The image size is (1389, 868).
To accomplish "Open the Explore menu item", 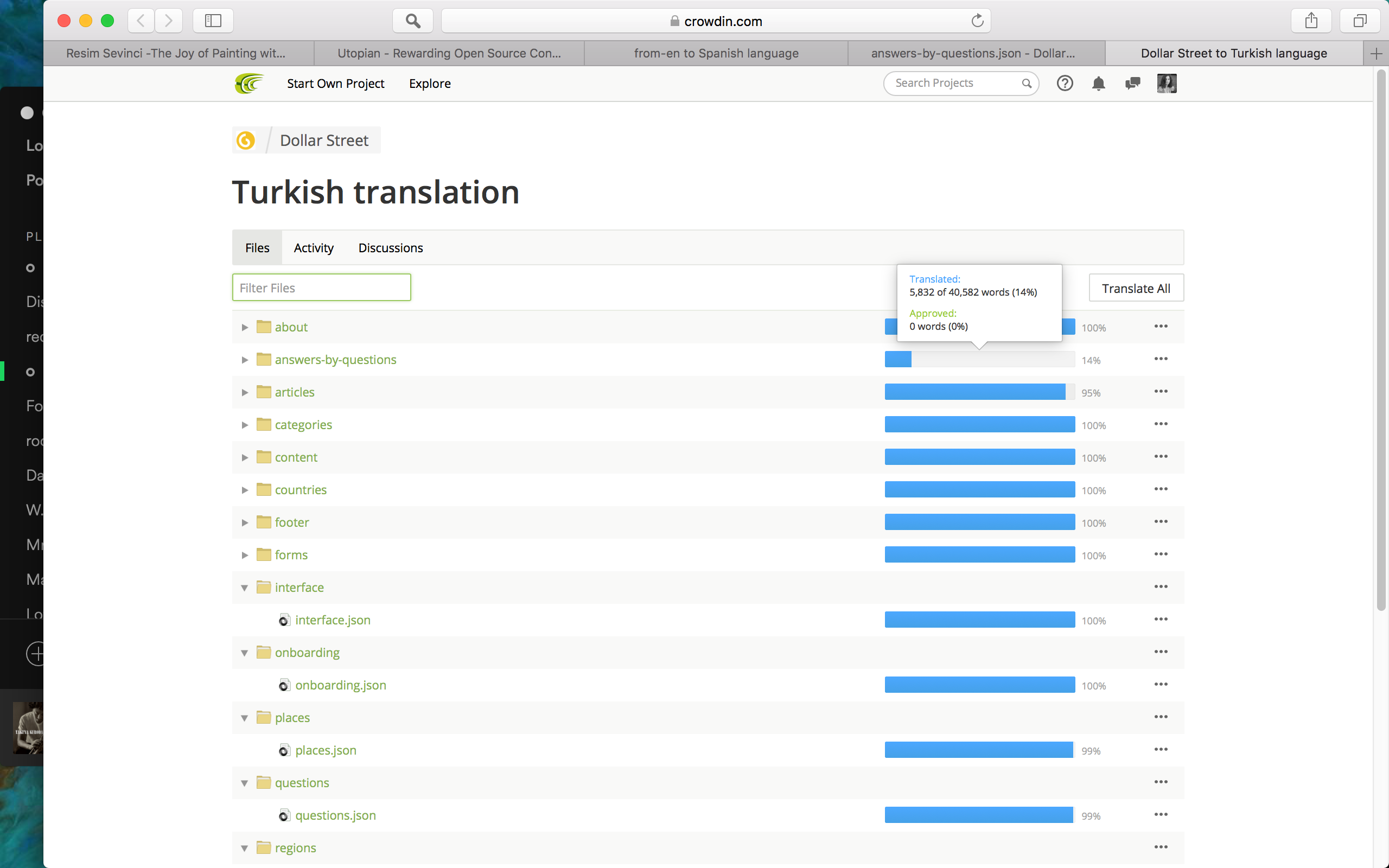I will pyautogui.click(x=430, y=84).
